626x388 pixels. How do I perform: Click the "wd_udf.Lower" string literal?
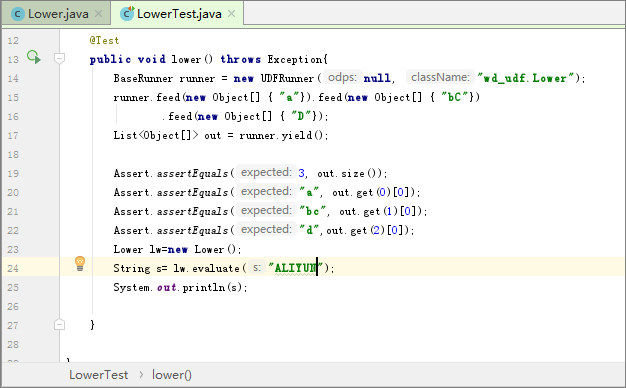click(525, 78)
